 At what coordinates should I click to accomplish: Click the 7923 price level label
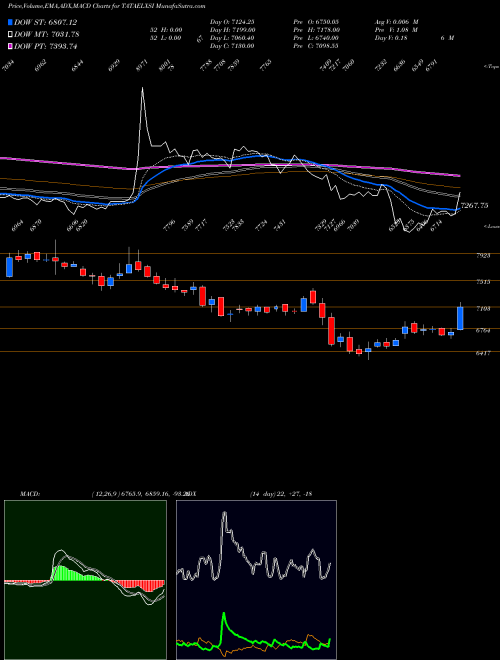click(x=483, y=255)
